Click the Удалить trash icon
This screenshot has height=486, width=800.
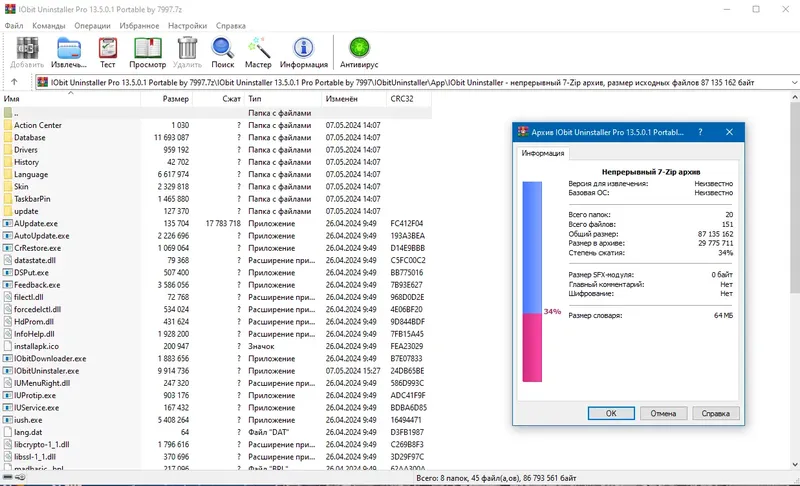click(187, 48)
